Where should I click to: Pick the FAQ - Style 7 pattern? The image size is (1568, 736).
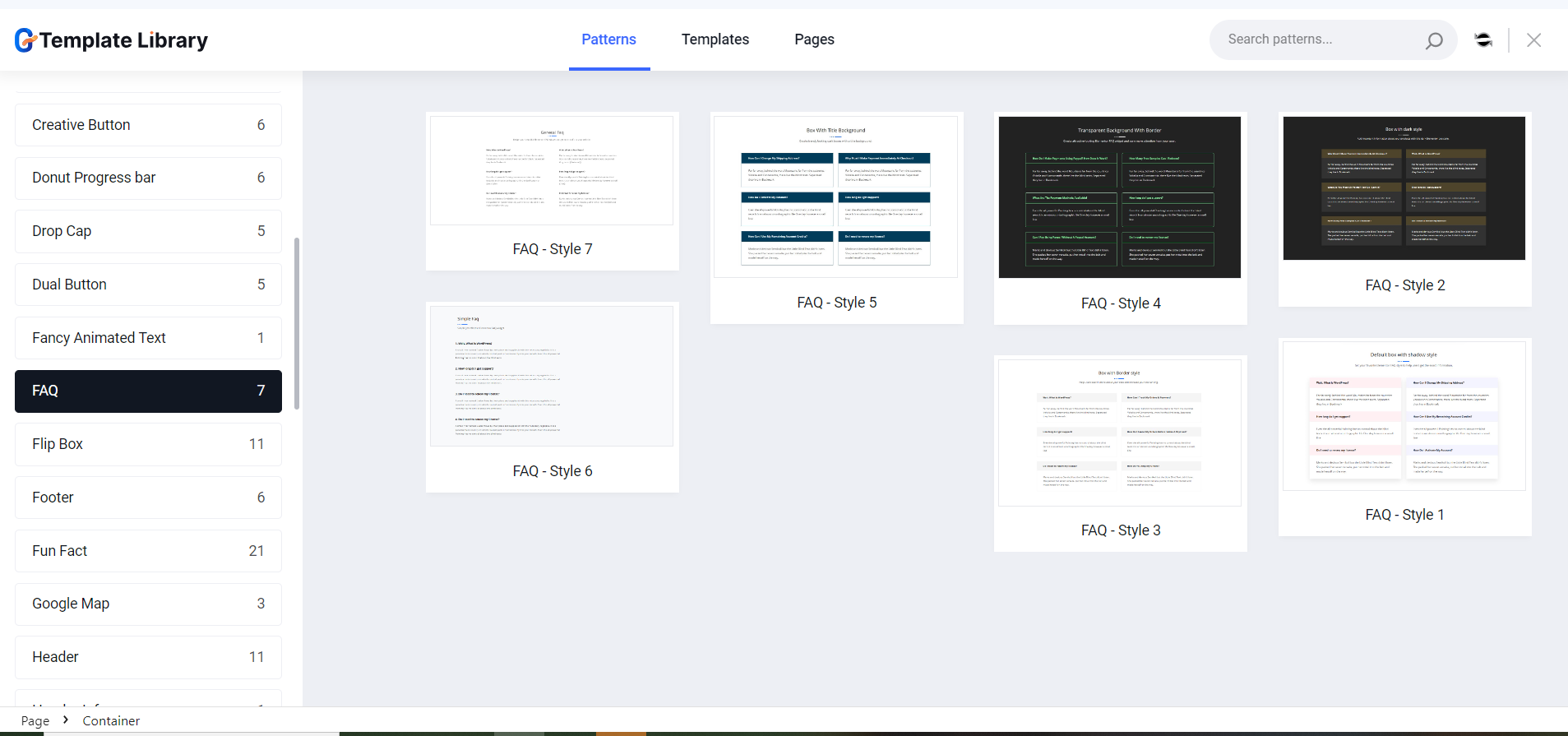click(552, 171)
